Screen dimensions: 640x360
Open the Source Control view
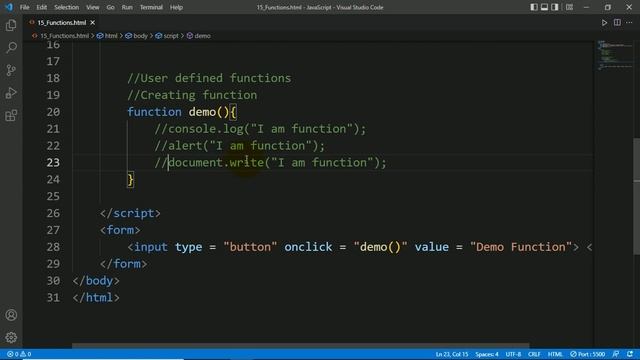11,70
